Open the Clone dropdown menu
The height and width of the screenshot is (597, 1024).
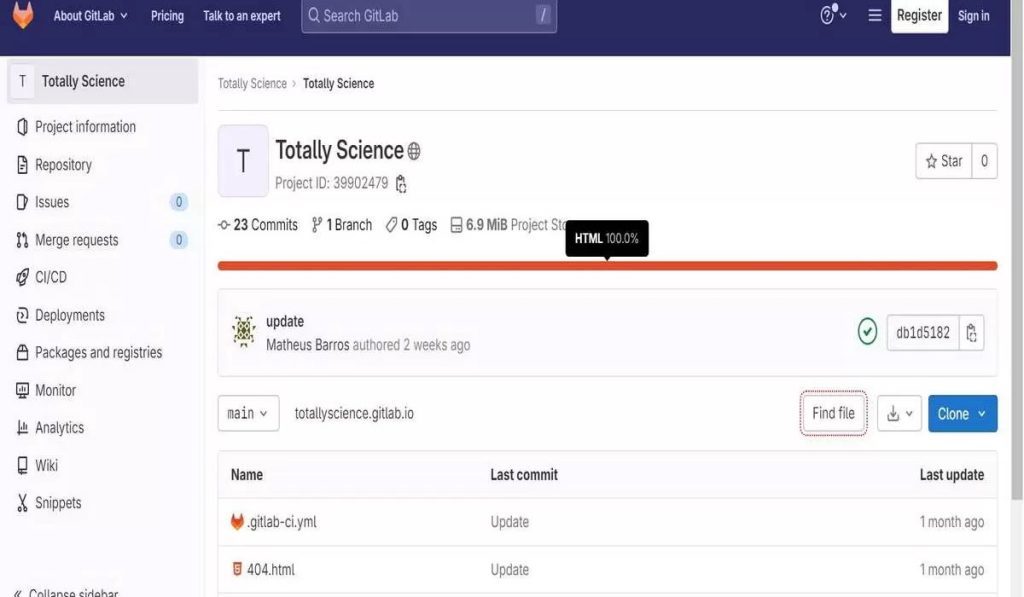point(962,412)
